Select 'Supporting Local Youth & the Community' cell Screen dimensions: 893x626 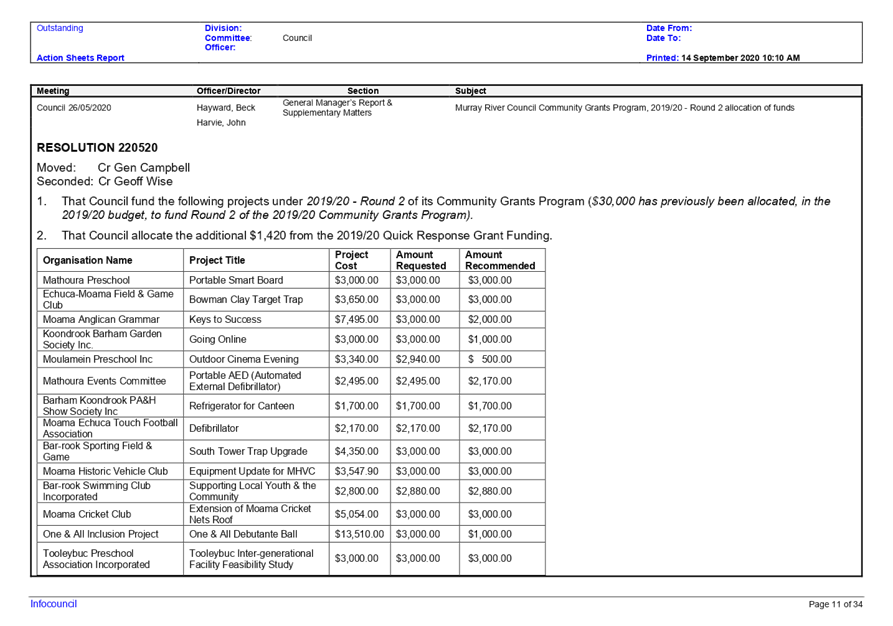[256, 491]
